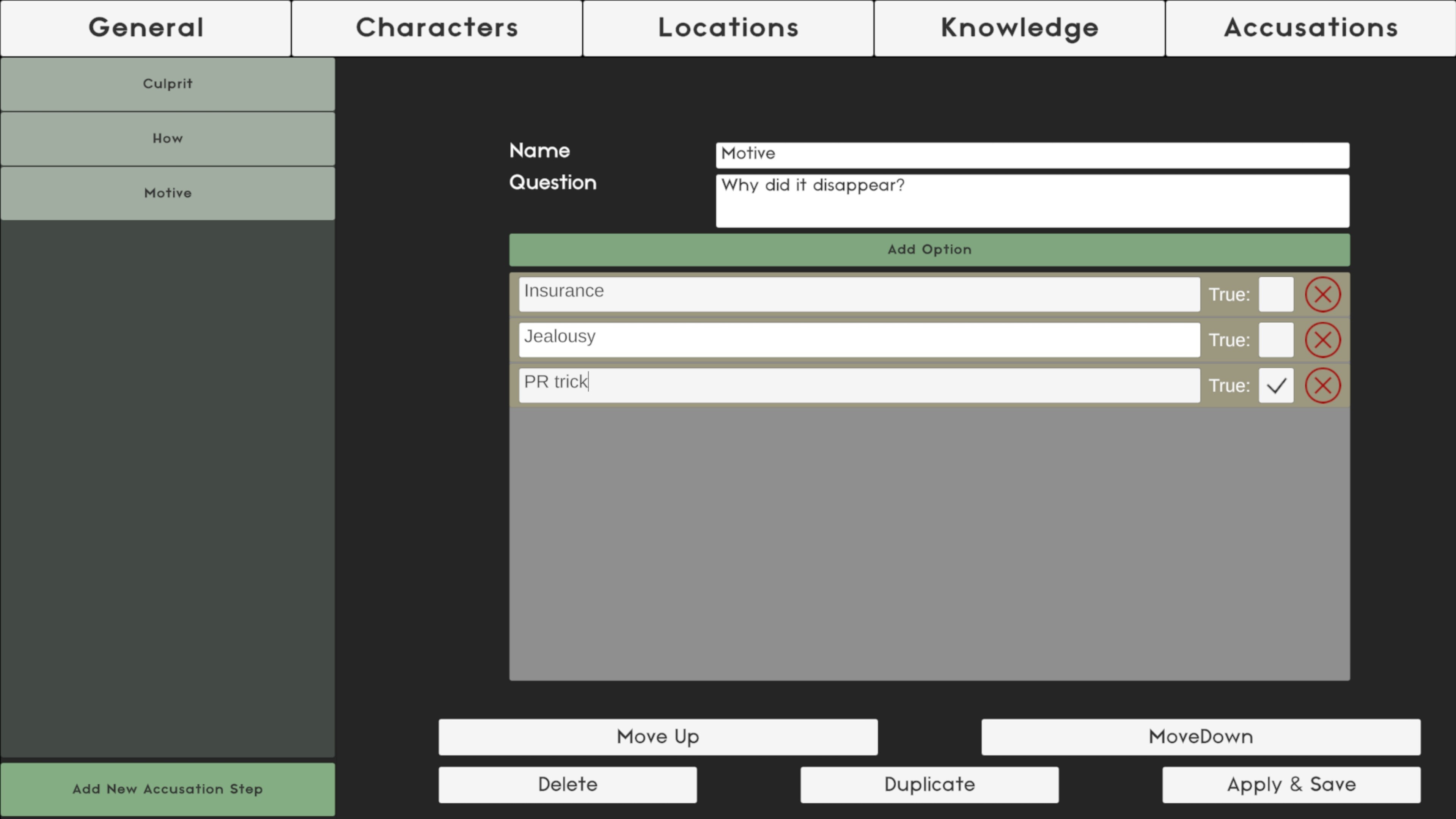The width and height of the screenshot is (1456, 819).
Task: Go to the Locations tab
Action: pos(728,28)
